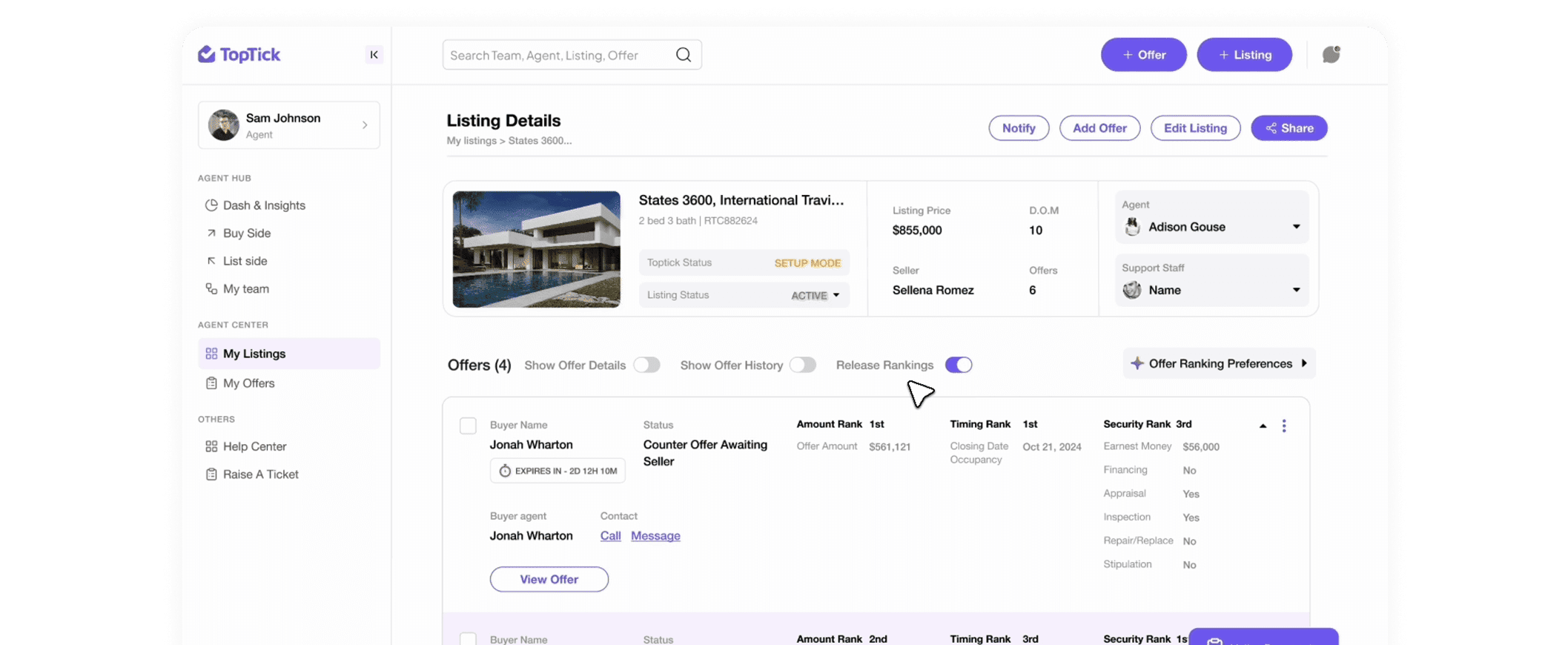
Task: Click the Add Offer button
Action: 1099,128
